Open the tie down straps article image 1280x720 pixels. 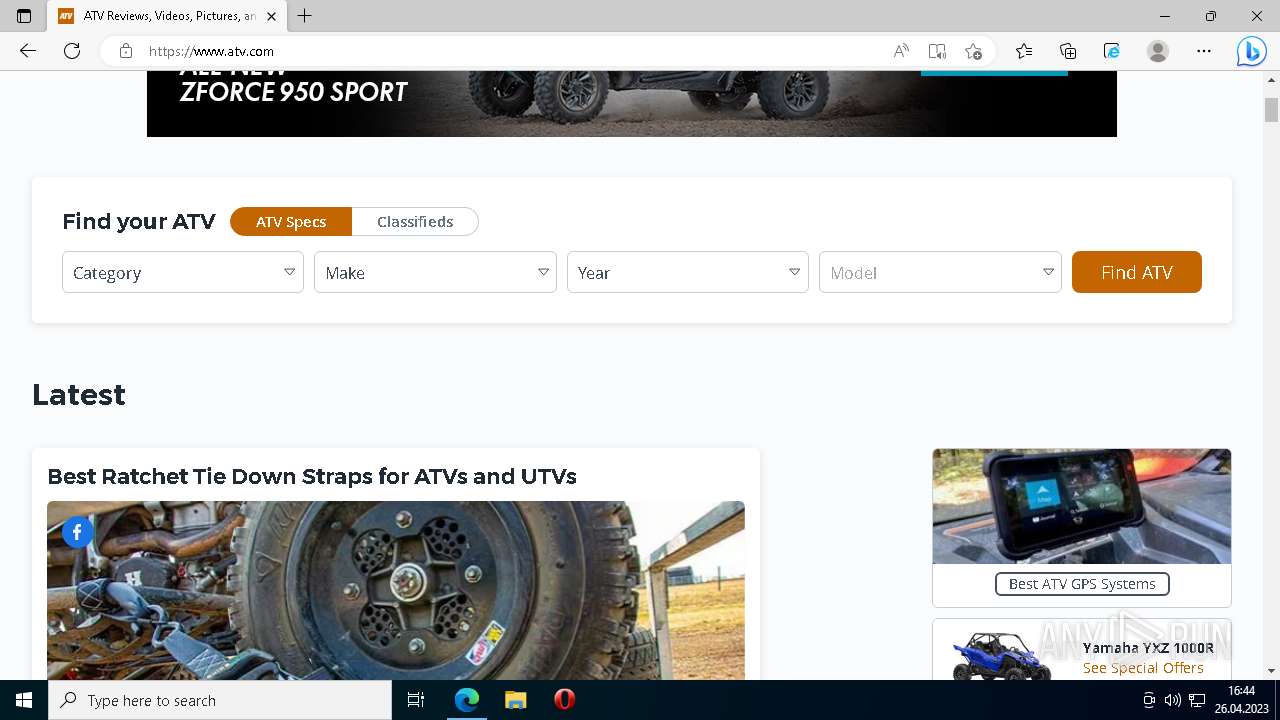(396, 590)
